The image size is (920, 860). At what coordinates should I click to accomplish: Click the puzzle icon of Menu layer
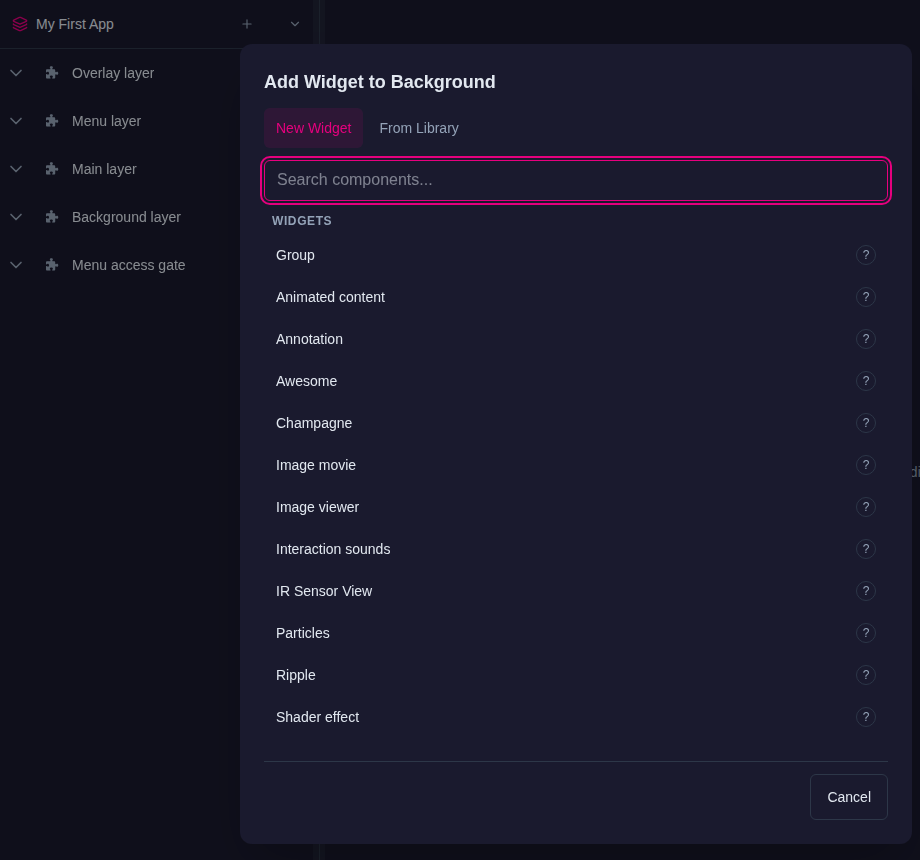coord(52,121)
